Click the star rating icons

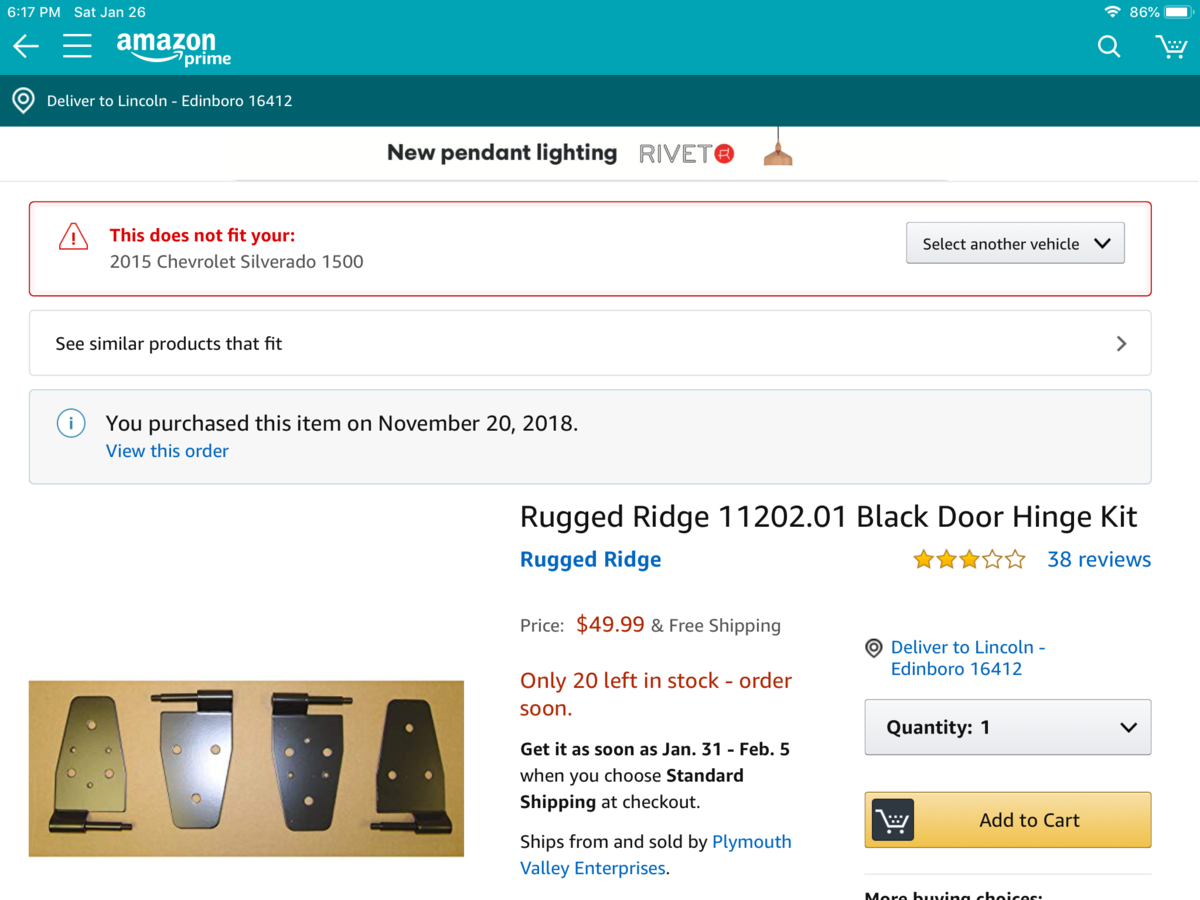click(x=968, y=560)
